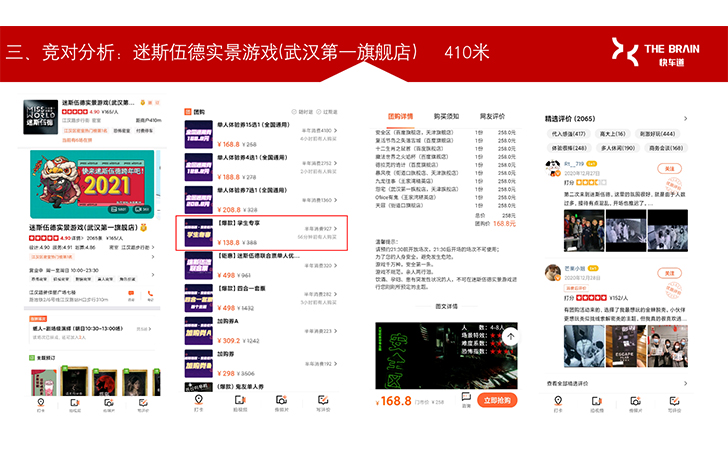Viewport: 728px width, 456px height.
Task: Filter reviews by 多人休闲(190) tag
Action: (618, 148)
